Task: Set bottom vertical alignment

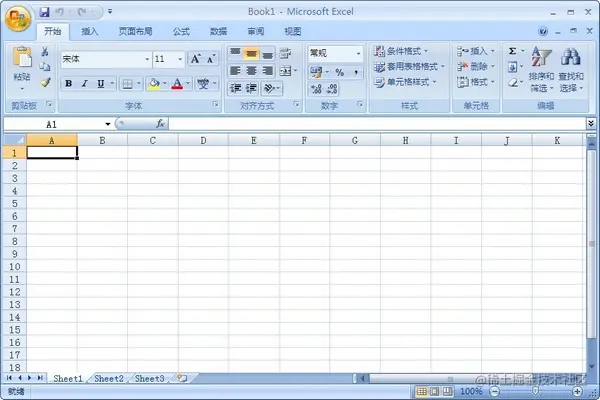Action: [267, 53]
